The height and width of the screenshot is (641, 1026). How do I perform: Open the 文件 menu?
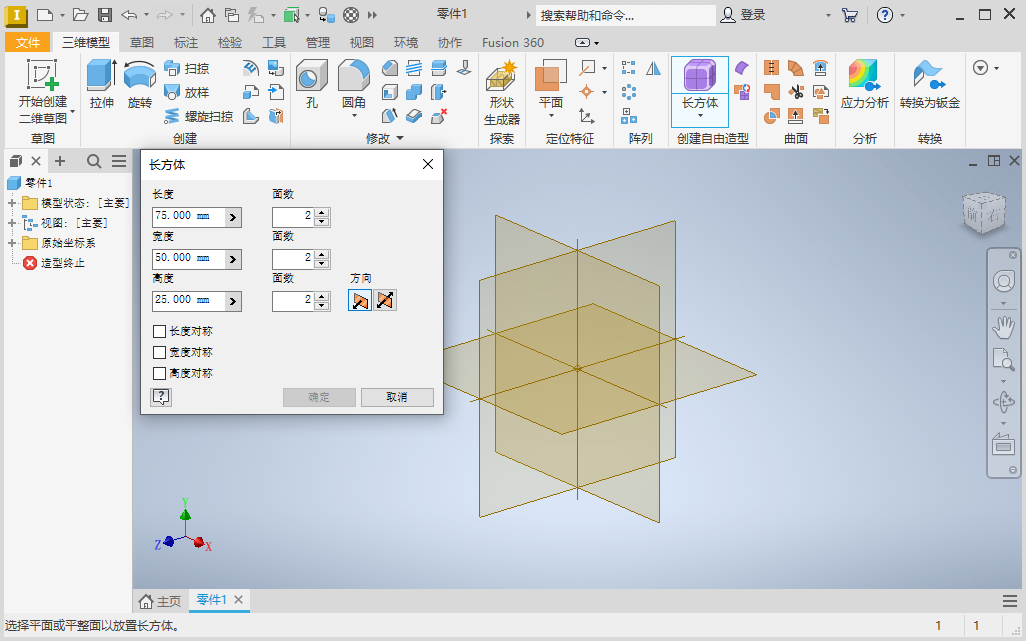[x=28, y=42]
